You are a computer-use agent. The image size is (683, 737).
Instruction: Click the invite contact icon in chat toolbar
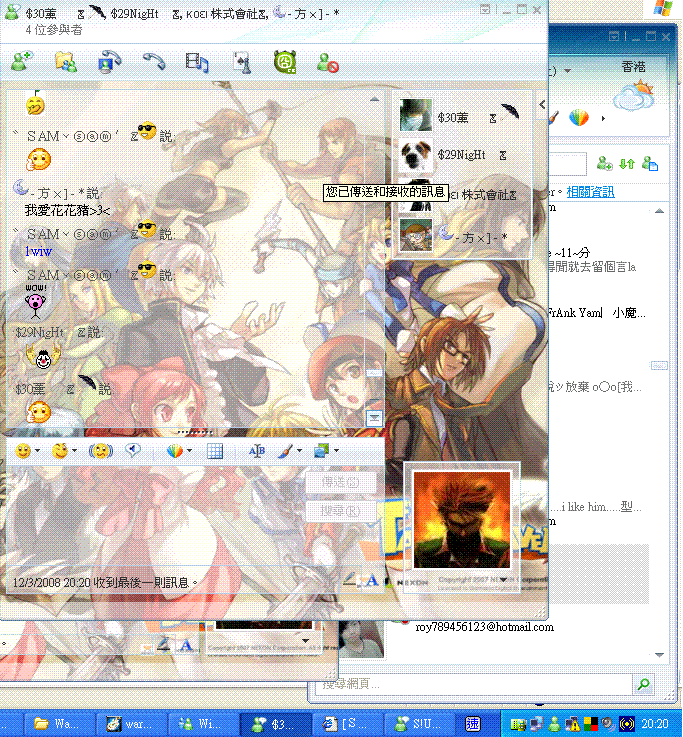click(x=21, y=62)
